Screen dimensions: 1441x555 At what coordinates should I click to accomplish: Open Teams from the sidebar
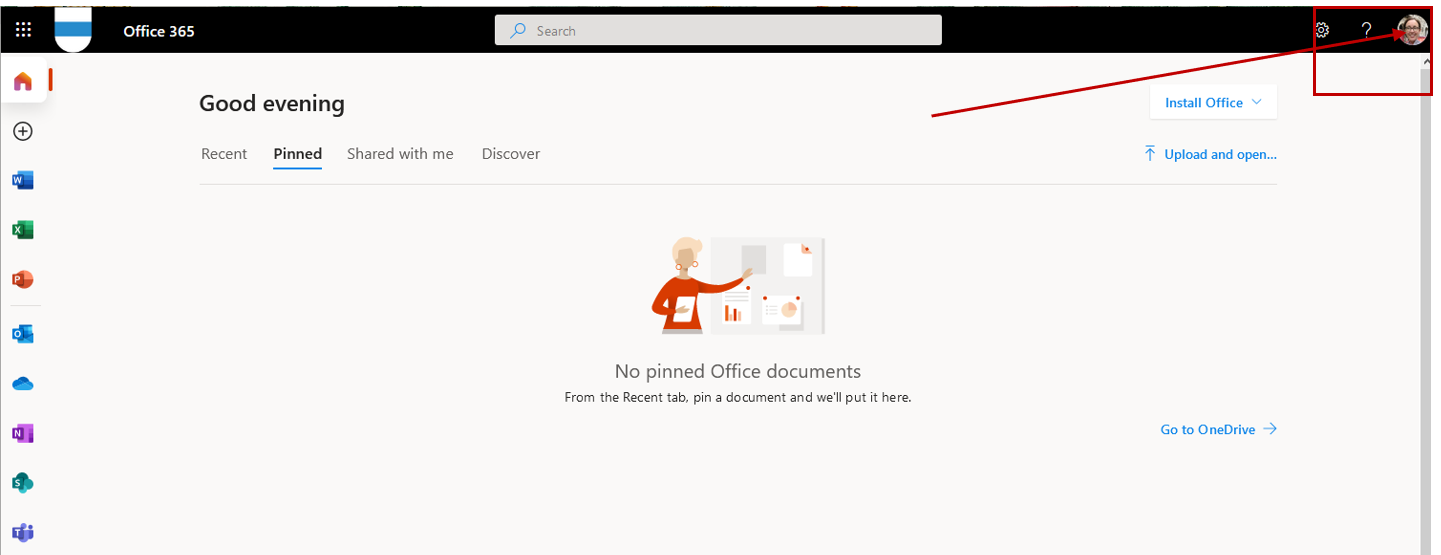pos(23,532)
